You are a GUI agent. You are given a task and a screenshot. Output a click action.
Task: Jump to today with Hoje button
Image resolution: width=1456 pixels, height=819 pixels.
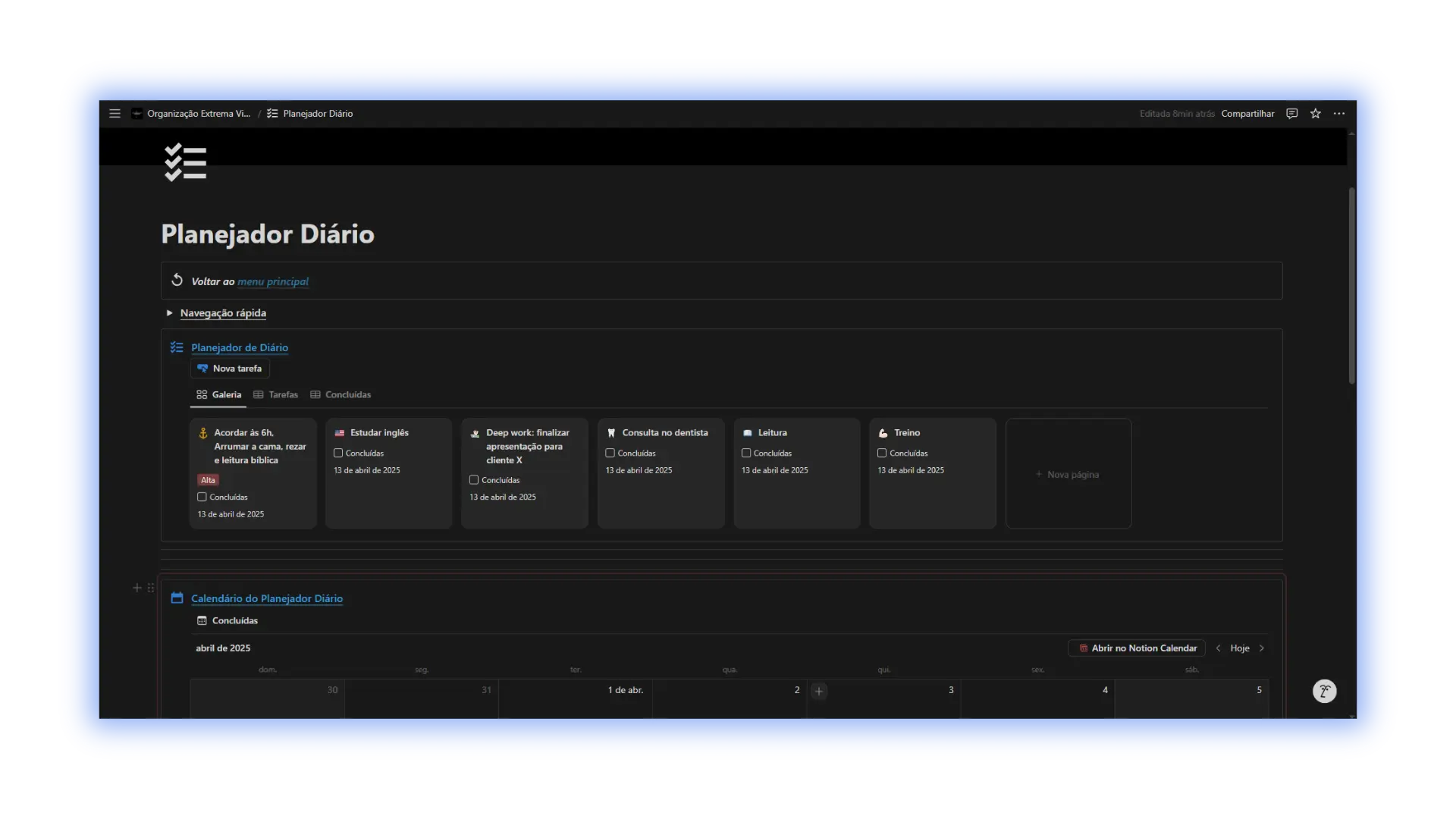(x=1240, y=648)
